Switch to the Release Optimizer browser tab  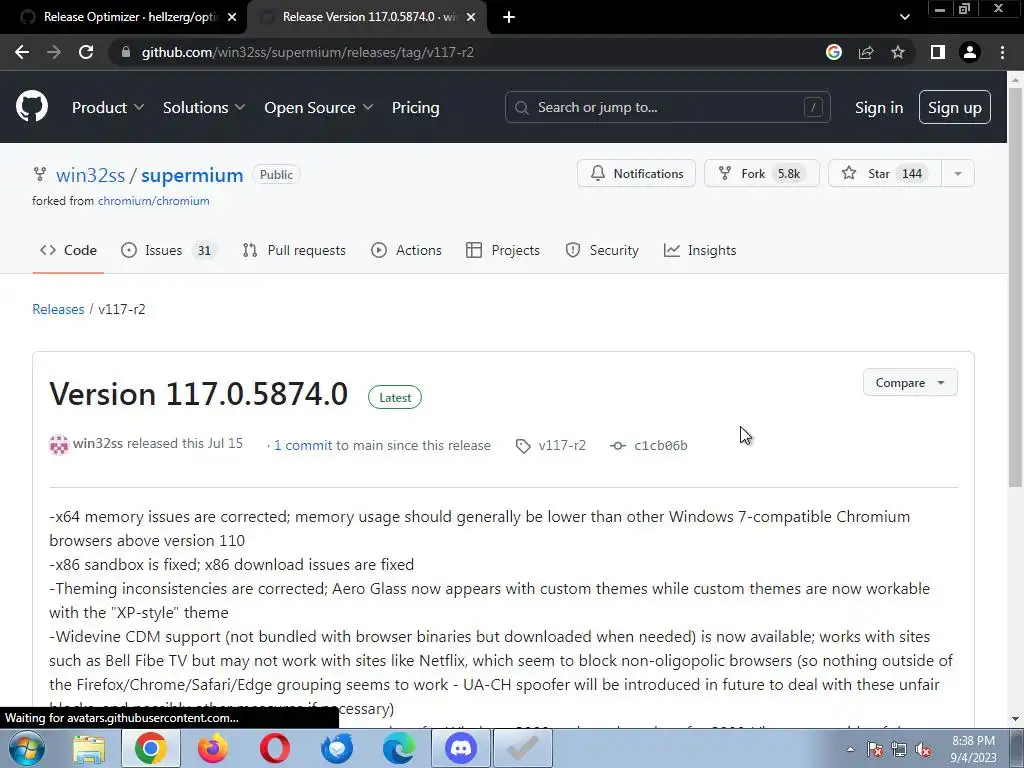click(x=123, y=17)
